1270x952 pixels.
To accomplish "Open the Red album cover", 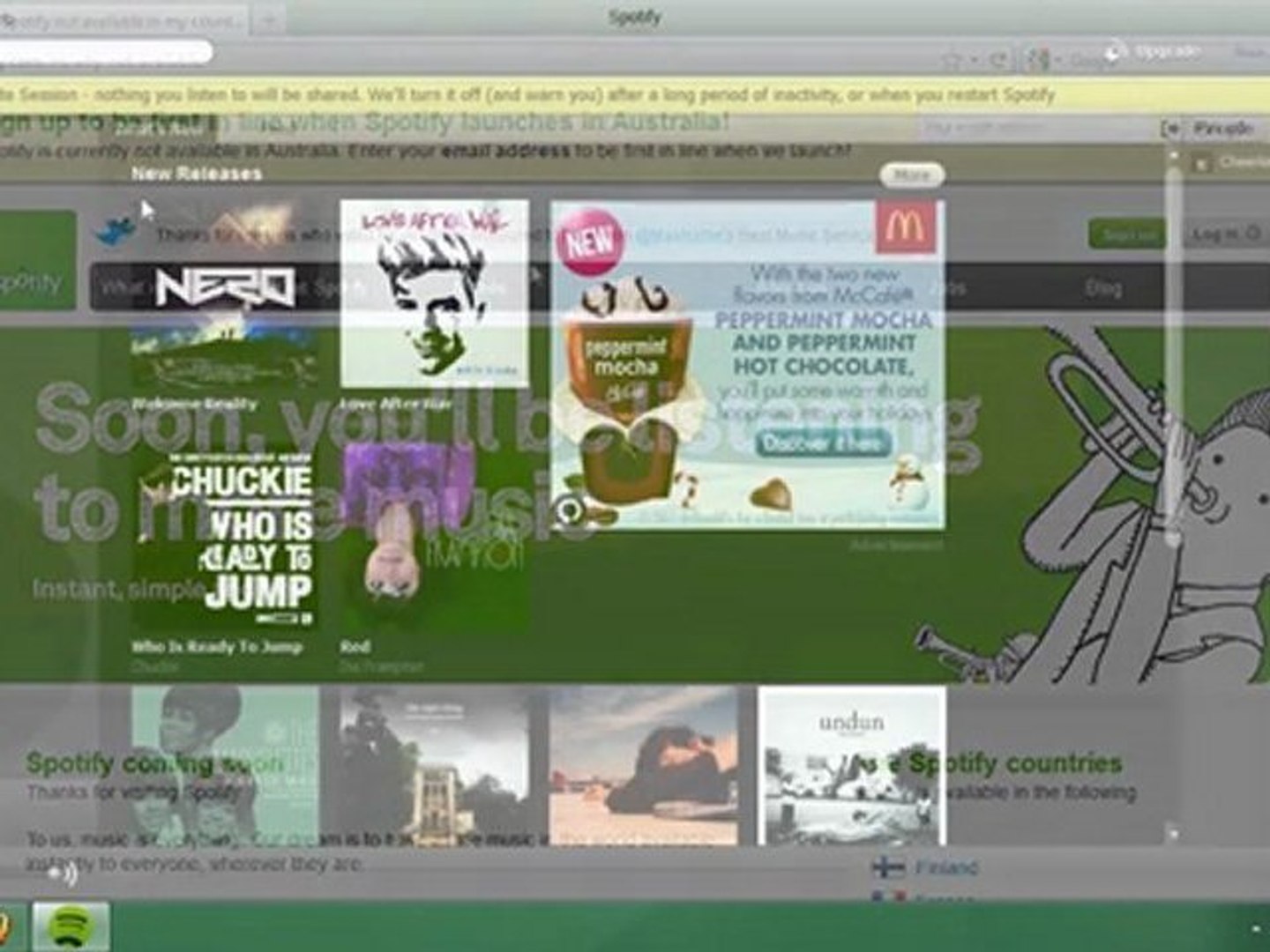I will click(435, 536).
